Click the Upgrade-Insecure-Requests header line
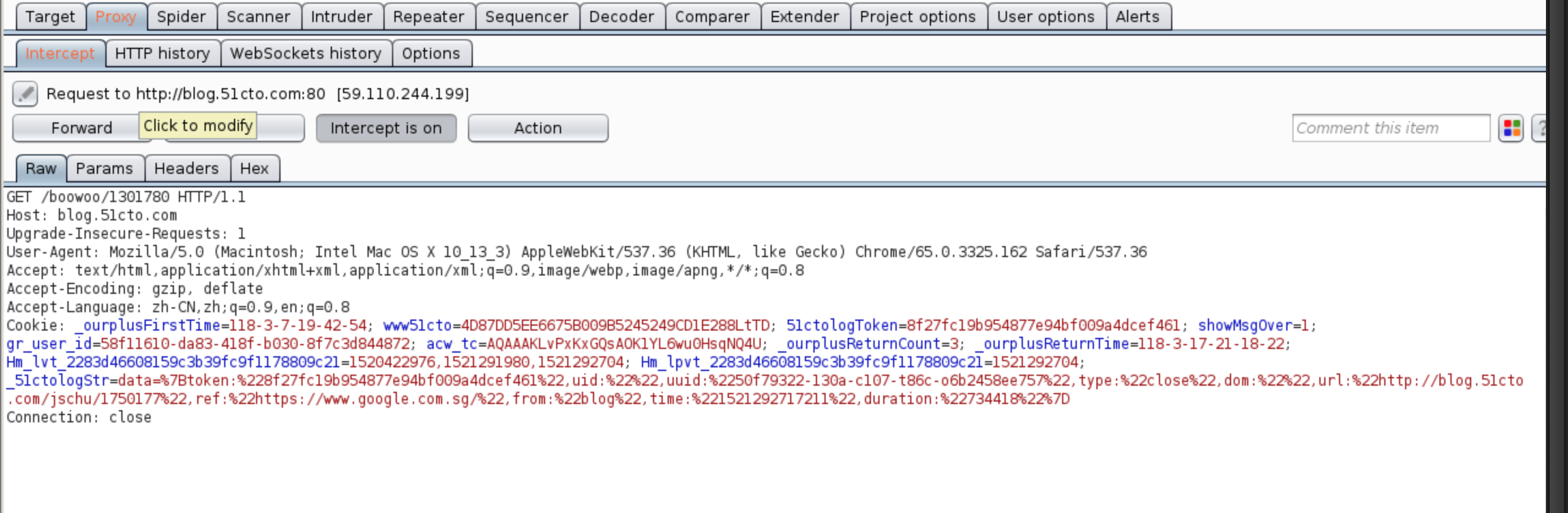The image size is (1568, 513). coord(126,234)
